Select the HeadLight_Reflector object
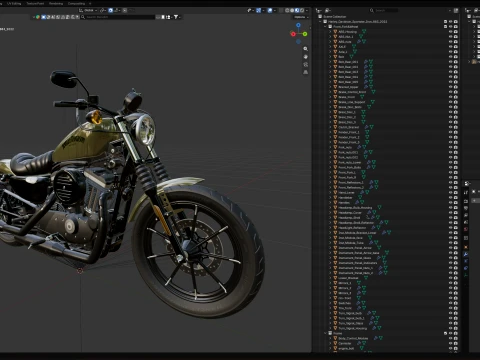This screenshot has height=360, width=480. click(x=352, y=228)
